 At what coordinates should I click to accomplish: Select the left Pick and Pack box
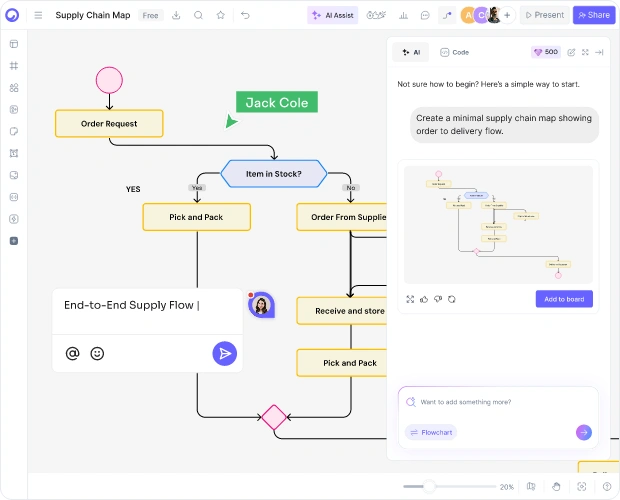tap(197, 217)
